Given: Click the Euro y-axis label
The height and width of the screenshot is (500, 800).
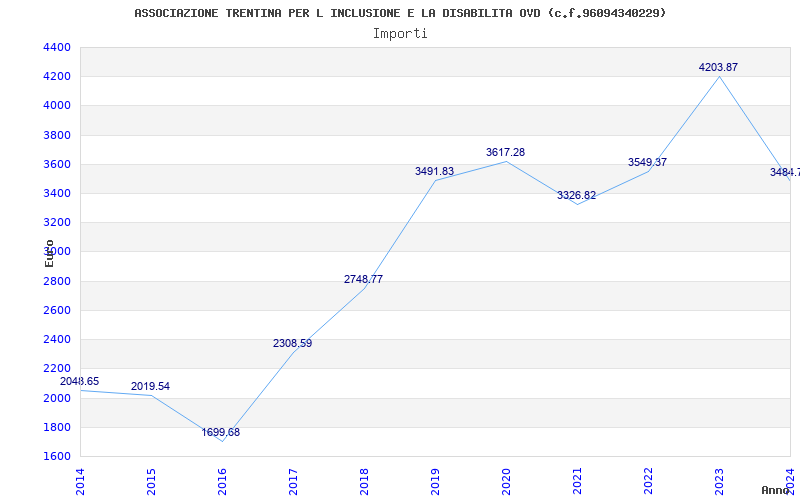Looking at the screenshot, I should 49,254.
